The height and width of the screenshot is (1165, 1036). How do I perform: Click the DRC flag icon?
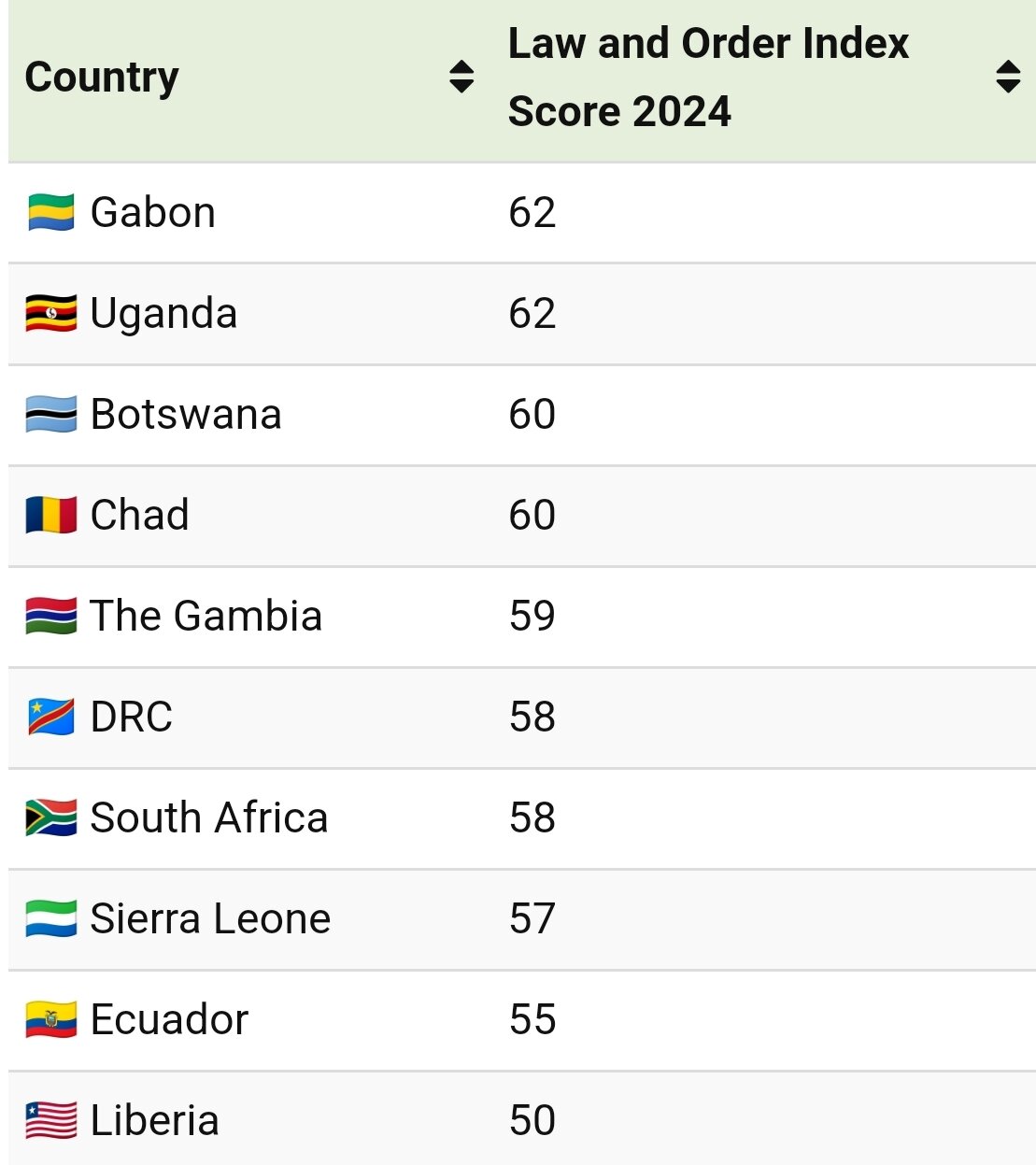(51, 717)
